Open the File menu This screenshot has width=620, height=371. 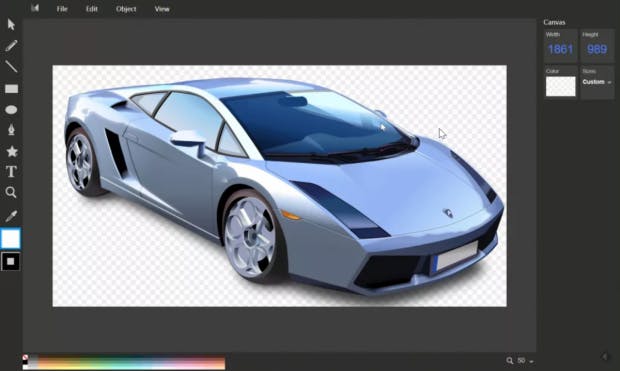tap(62, 9)
